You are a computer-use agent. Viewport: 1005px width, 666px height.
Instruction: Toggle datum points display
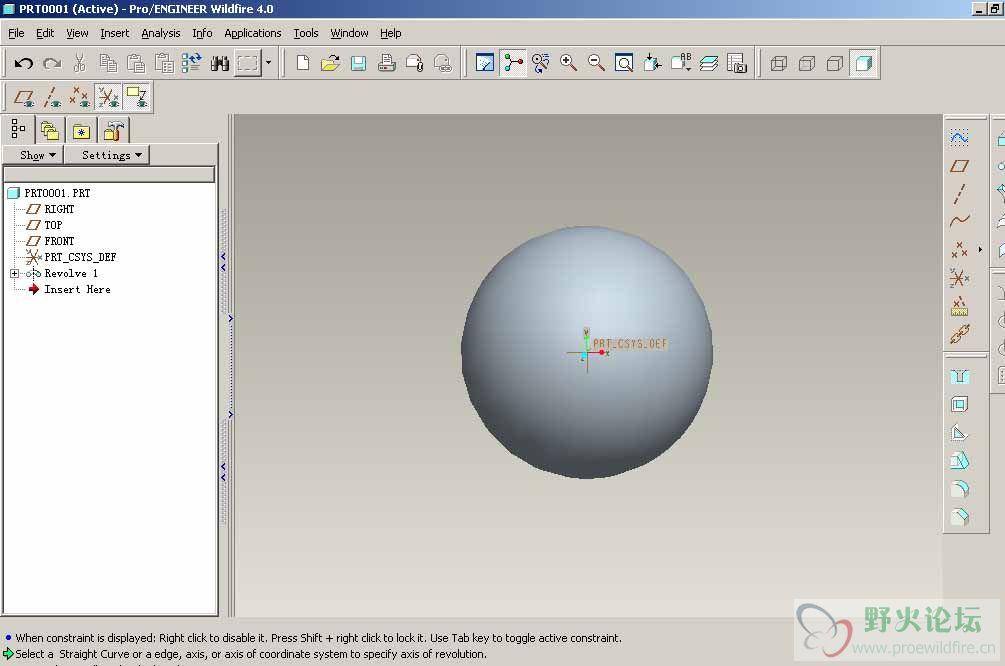coord(80,97)
